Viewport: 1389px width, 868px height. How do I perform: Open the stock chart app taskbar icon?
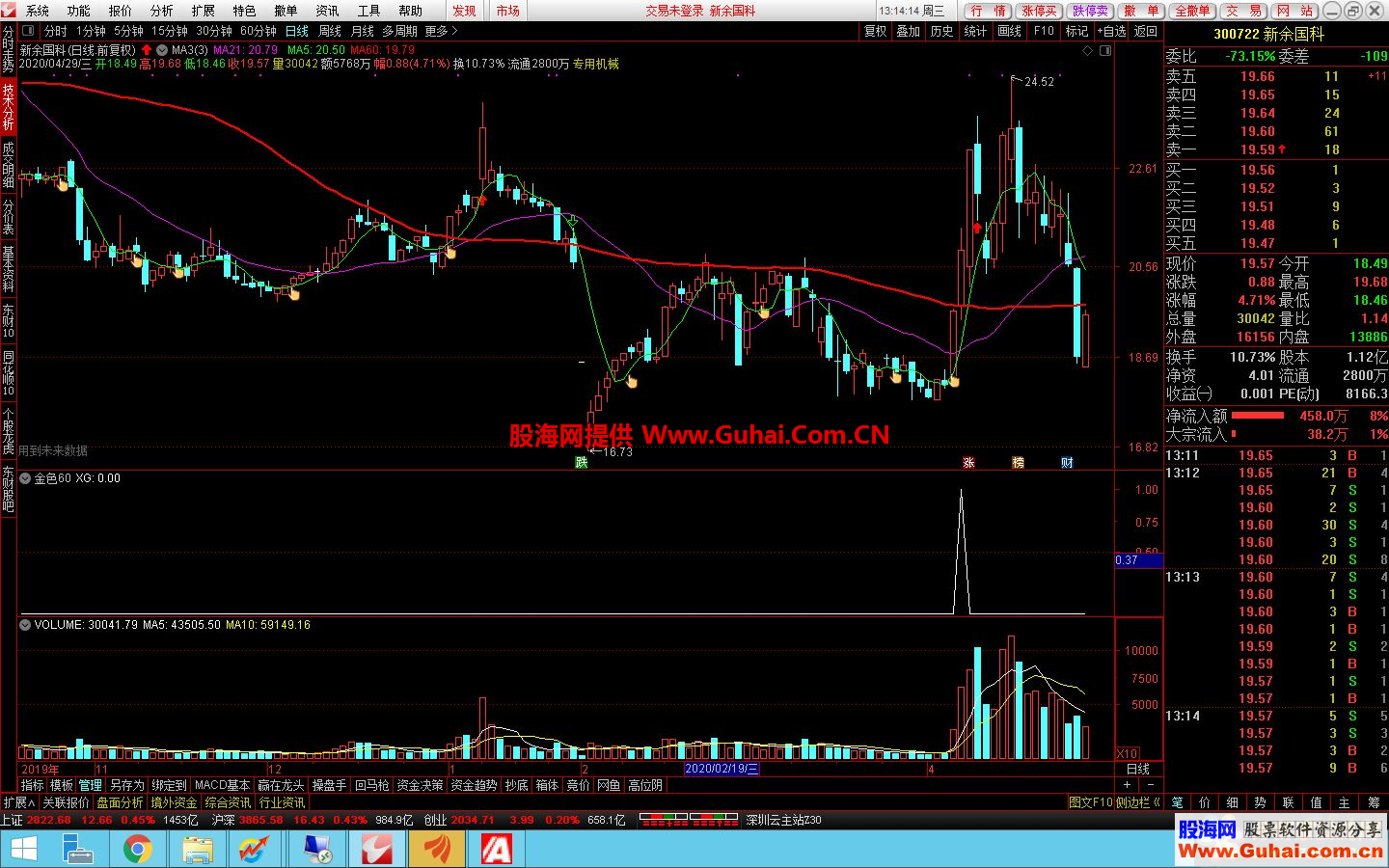[255, 850]
